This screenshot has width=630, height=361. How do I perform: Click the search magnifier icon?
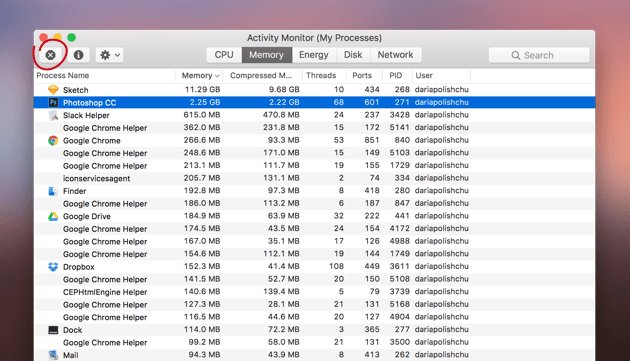tap(515, 55)
